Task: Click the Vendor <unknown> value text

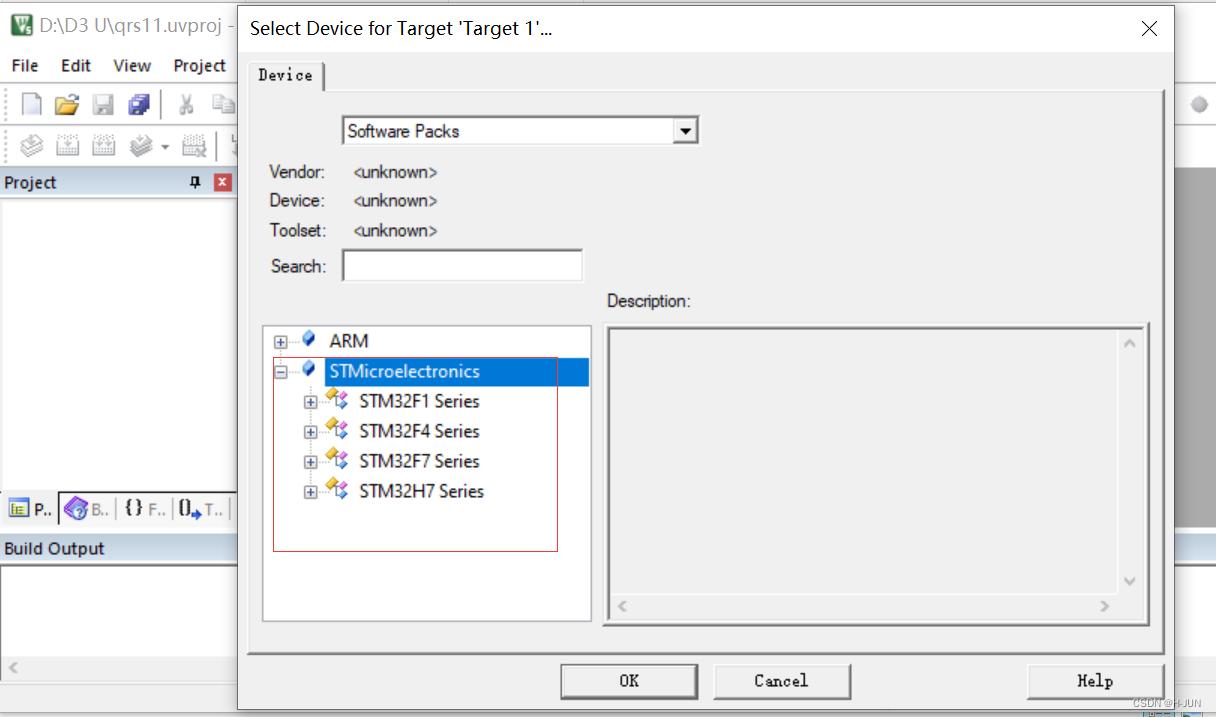Action: point(395,172)
